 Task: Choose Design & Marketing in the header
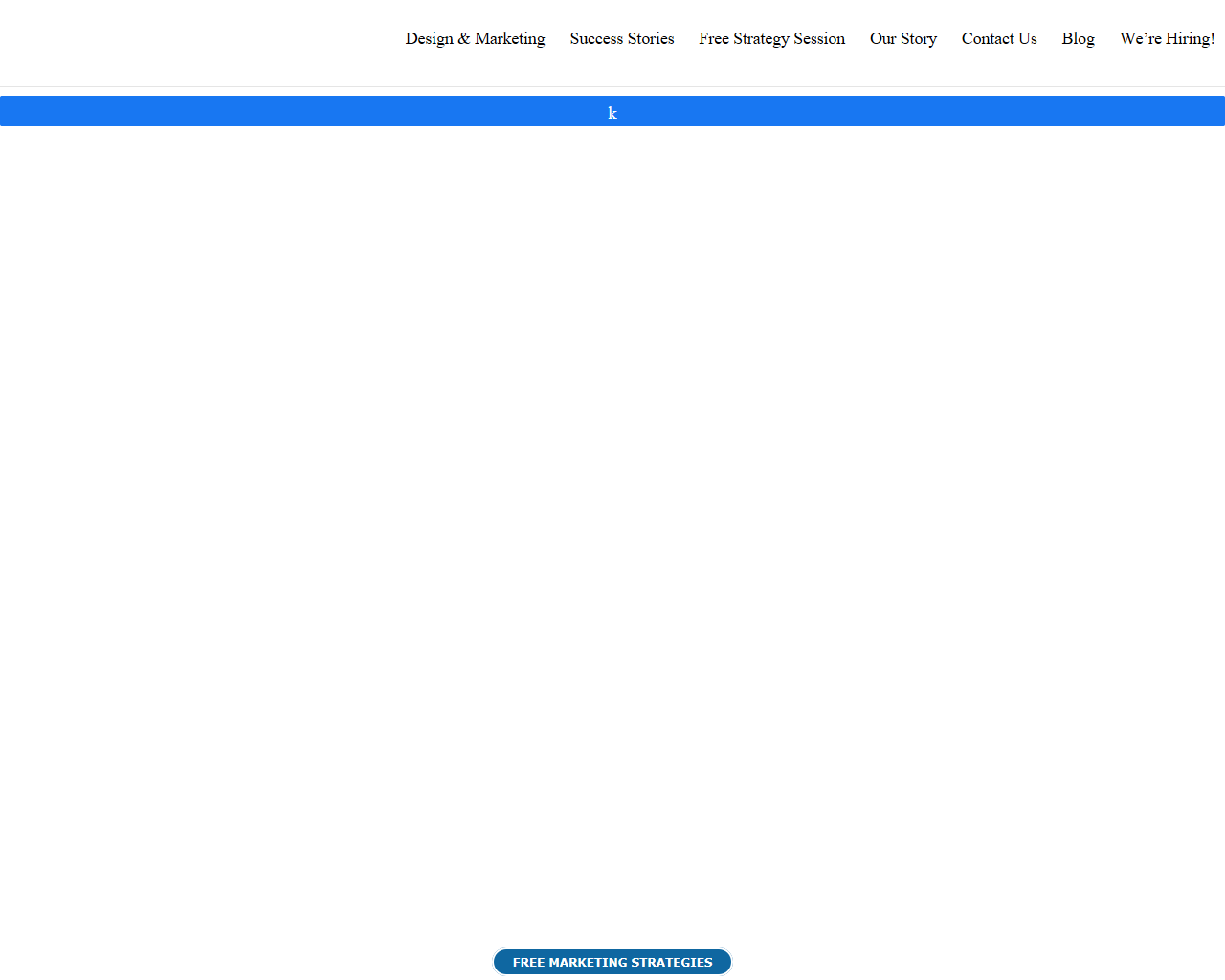pyautogui.click(x=475, y=38)
